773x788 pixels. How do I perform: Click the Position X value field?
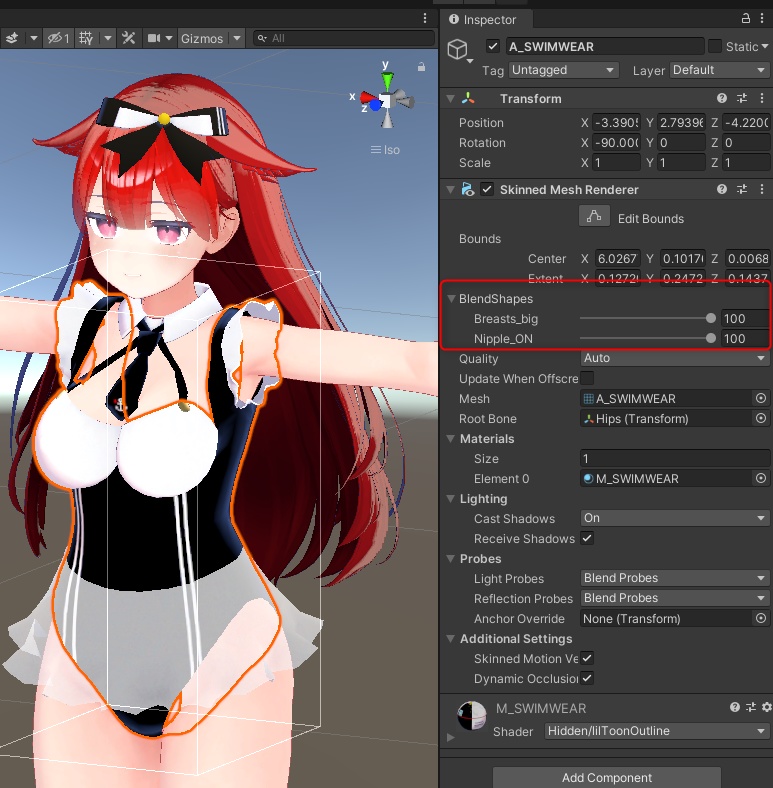click(x=616, y=123)
